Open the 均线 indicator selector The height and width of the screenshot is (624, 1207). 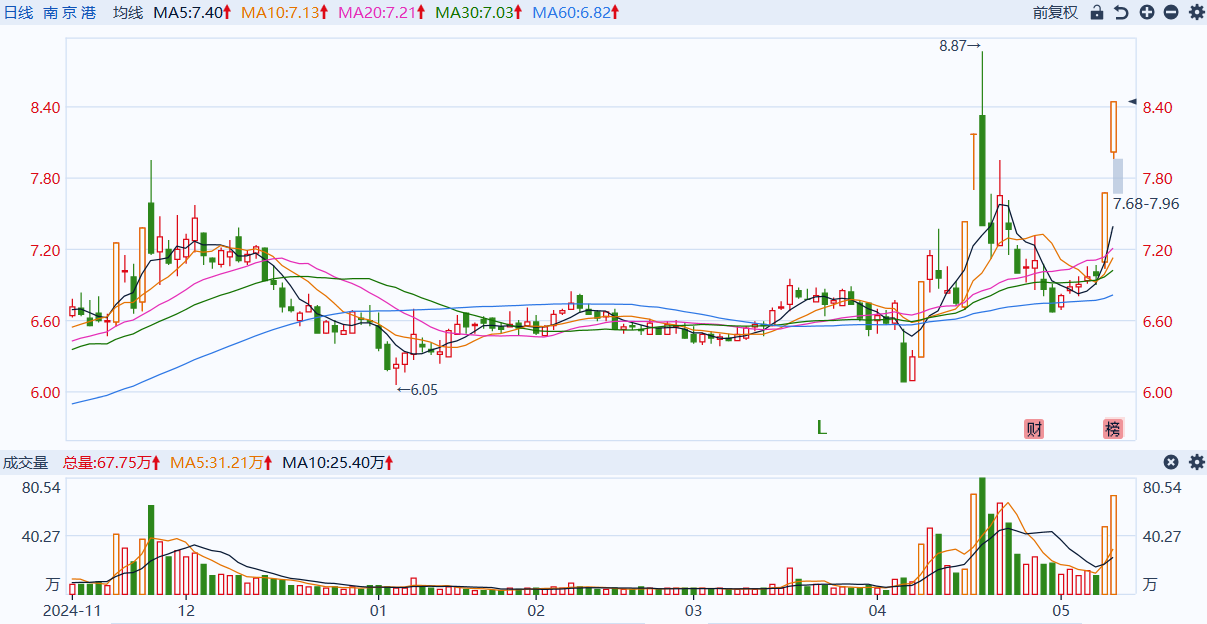(x=127, y=13)
